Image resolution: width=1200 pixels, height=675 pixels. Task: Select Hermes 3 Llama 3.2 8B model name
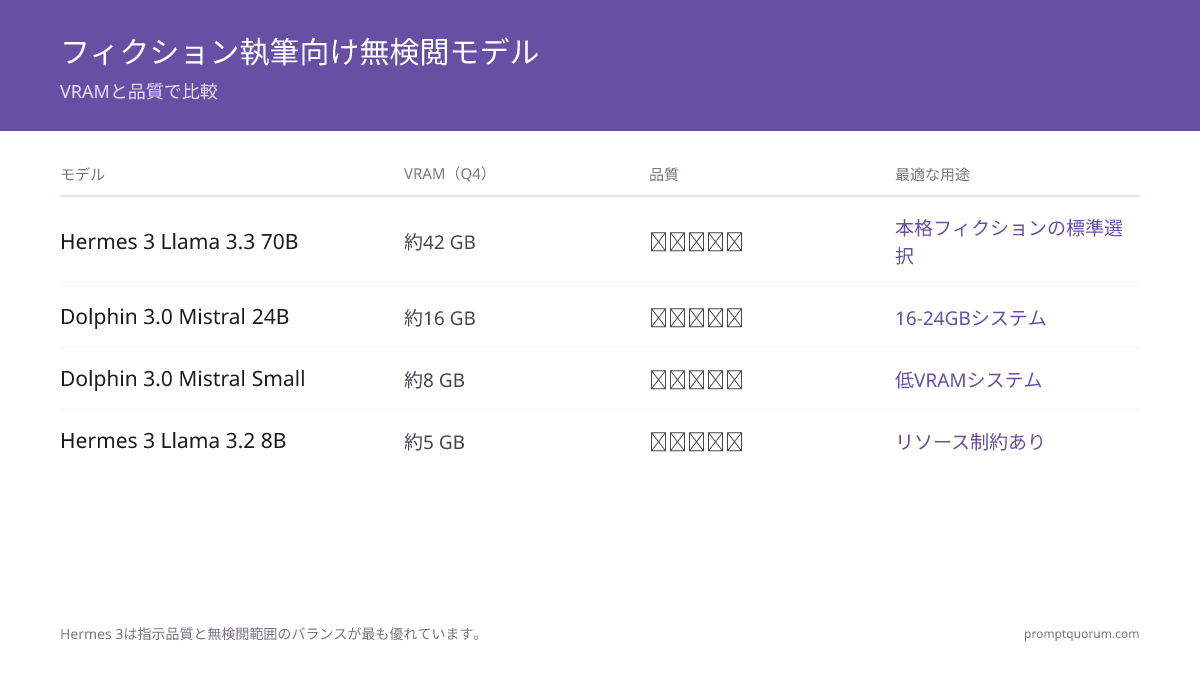pyautogui.click(x=173, y=441)
